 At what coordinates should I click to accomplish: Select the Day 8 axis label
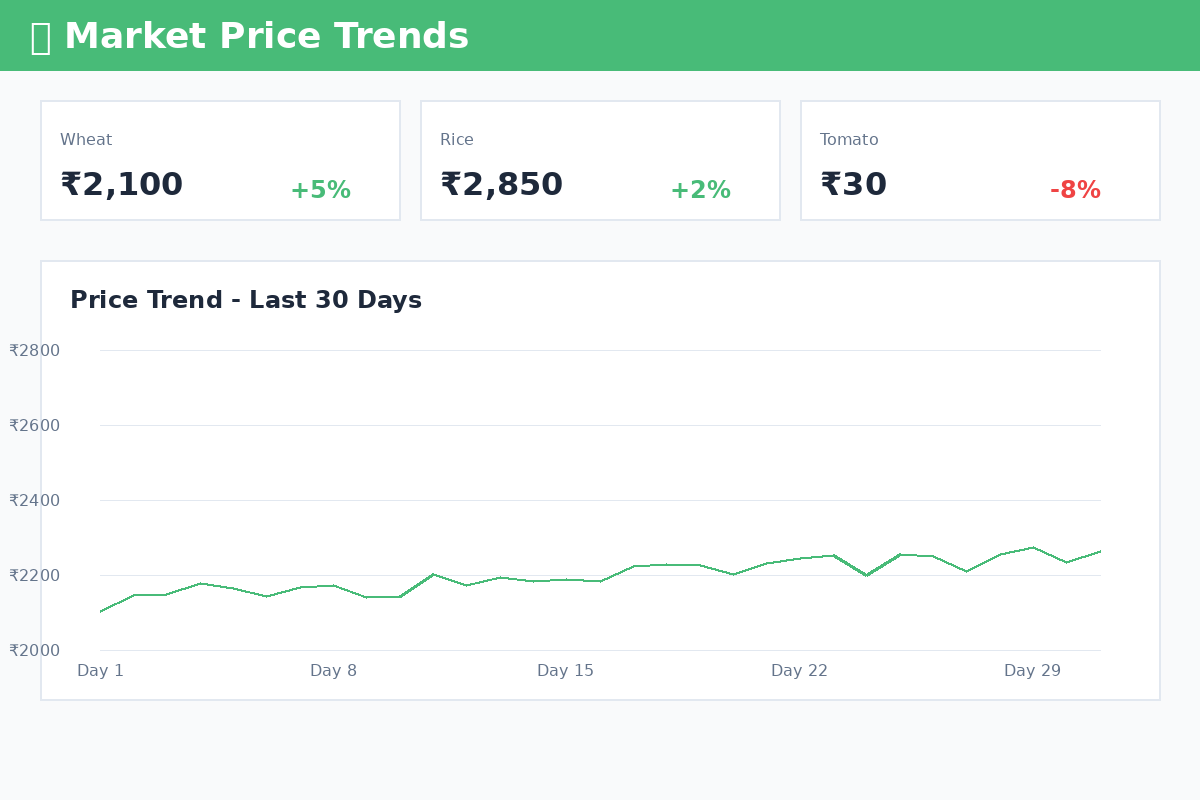coord(333,671)
